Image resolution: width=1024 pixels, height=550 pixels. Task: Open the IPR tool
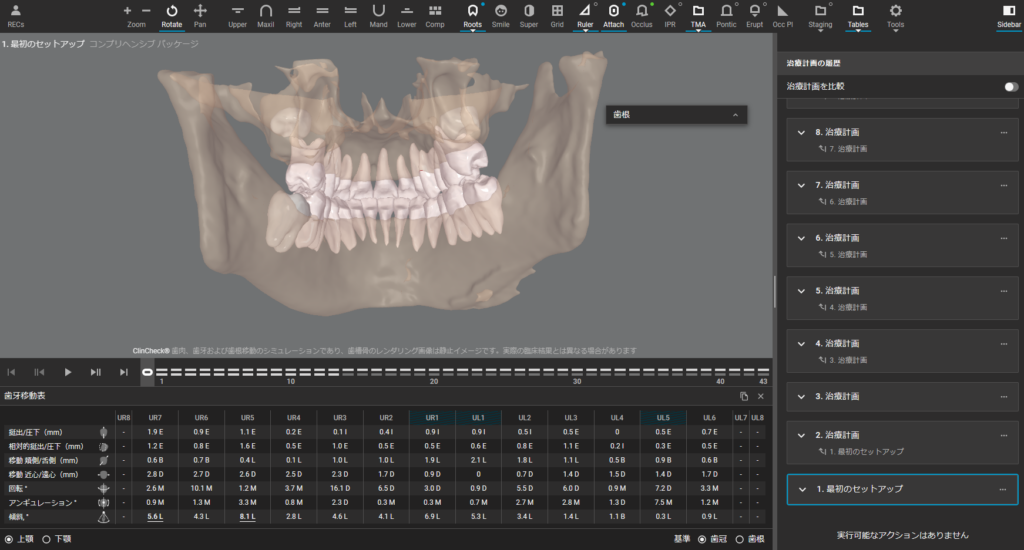[669, 11]
